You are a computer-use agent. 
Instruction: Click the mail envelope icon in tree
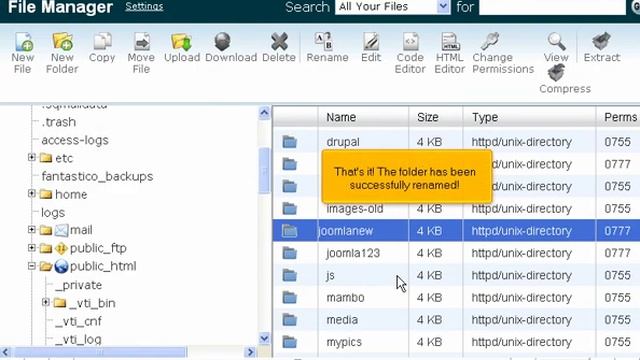tap(61, 230)
